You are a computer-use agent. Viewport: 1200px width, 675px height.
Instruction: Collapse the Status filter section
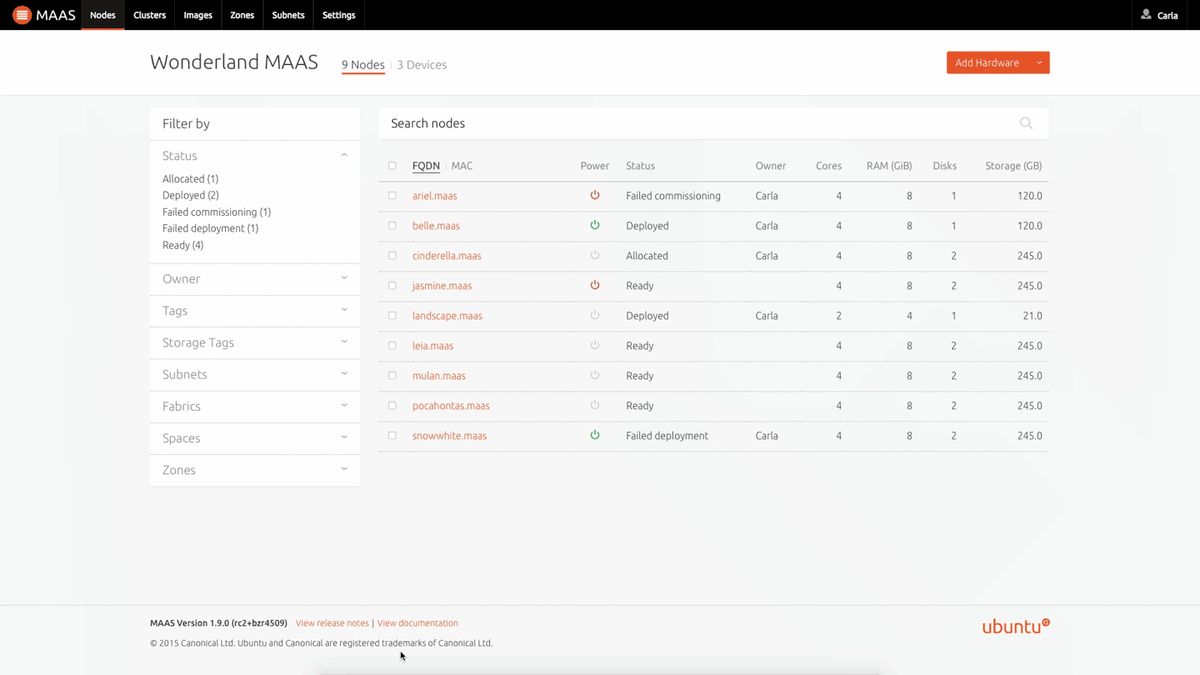(x=343, y=155)
